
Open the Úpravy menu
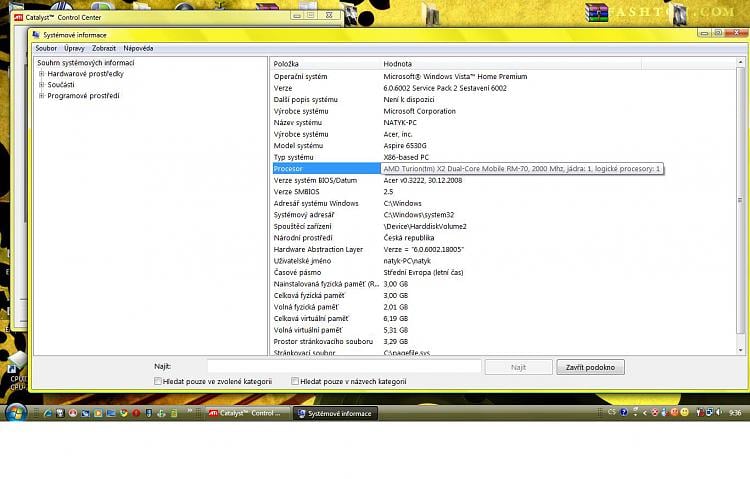74,48
